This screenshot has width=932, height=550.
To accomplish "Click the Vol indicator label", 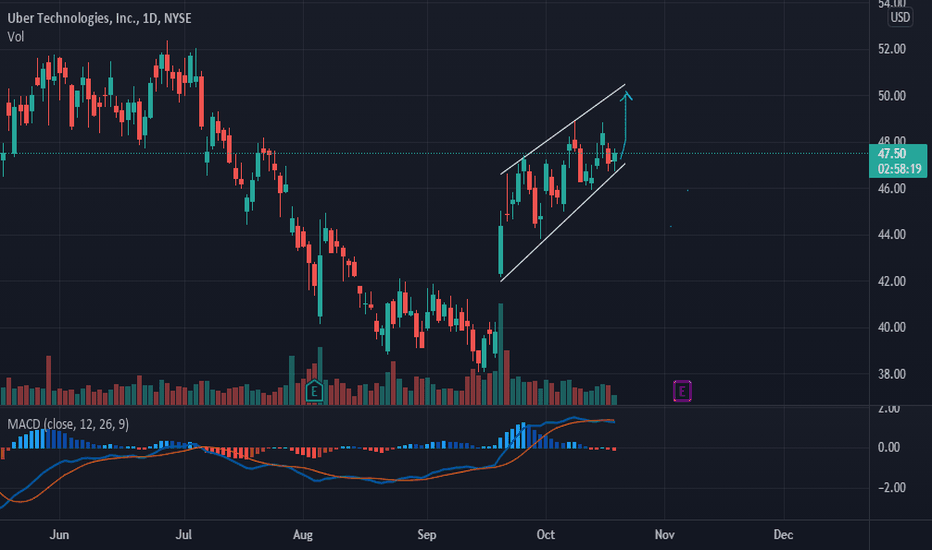I will [x=15, y=37].
